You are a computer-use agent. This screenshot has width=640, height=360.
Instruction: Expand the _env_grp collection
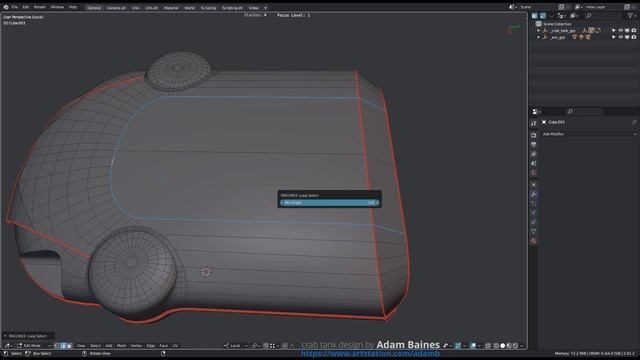click(538, 37)
